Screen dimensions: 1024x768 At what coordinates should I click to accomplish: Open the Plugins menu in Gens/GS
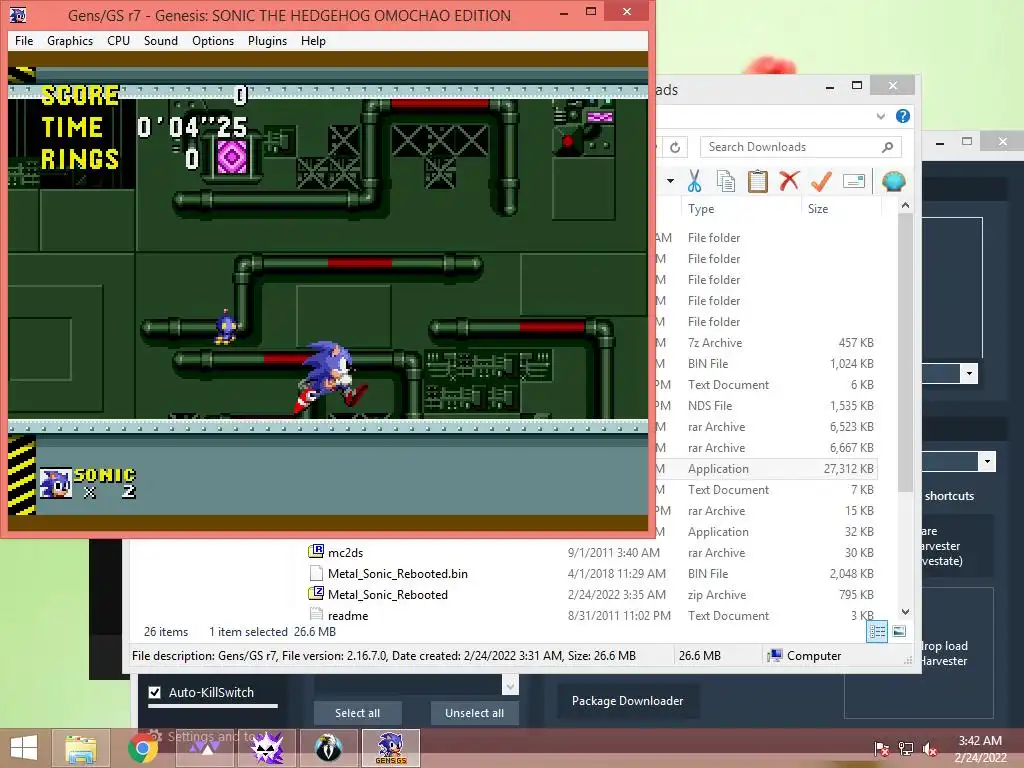[x=267, y=40]
